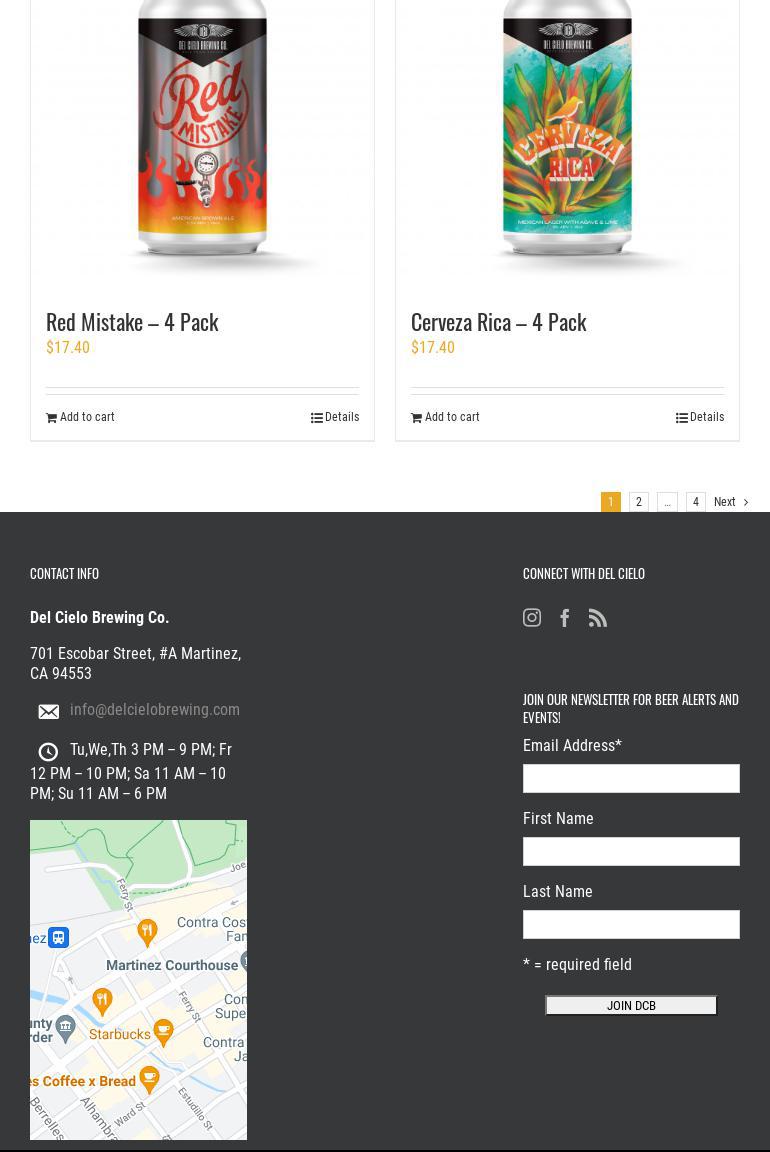This screenshot has height=1152, width=770.
Task: Click the Email Address input field
Action: click(x=631, y=778)
